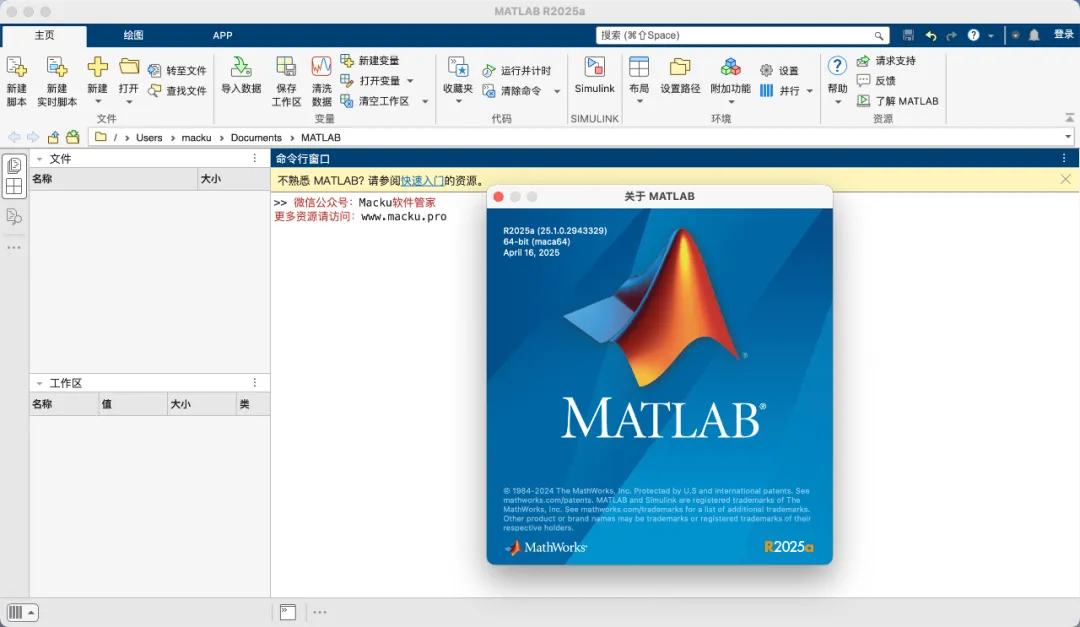Open 设置 preferences with the gear

779,70
